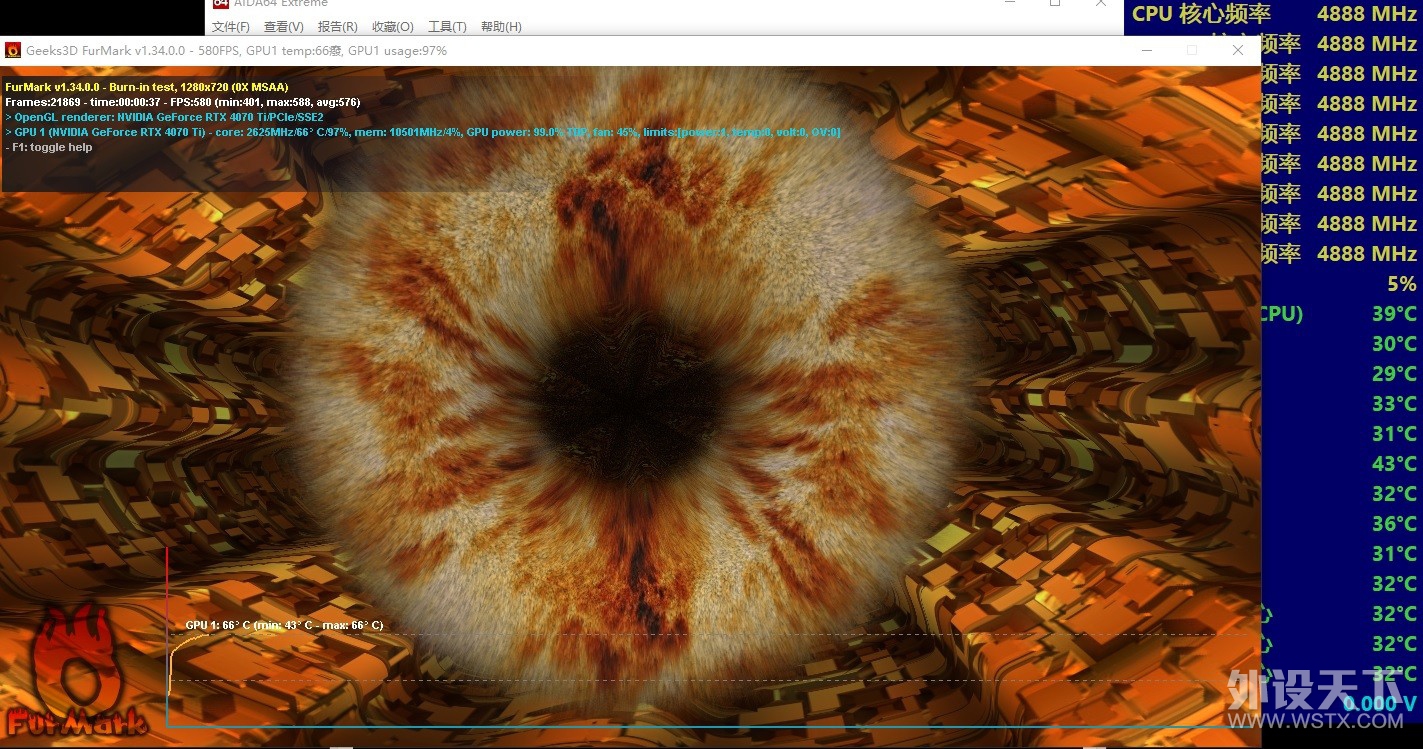Select the 'FurMark v1.34.0.0 - Burn-in test' line
Screen dimensions: 1423x749
pos(147,87)
